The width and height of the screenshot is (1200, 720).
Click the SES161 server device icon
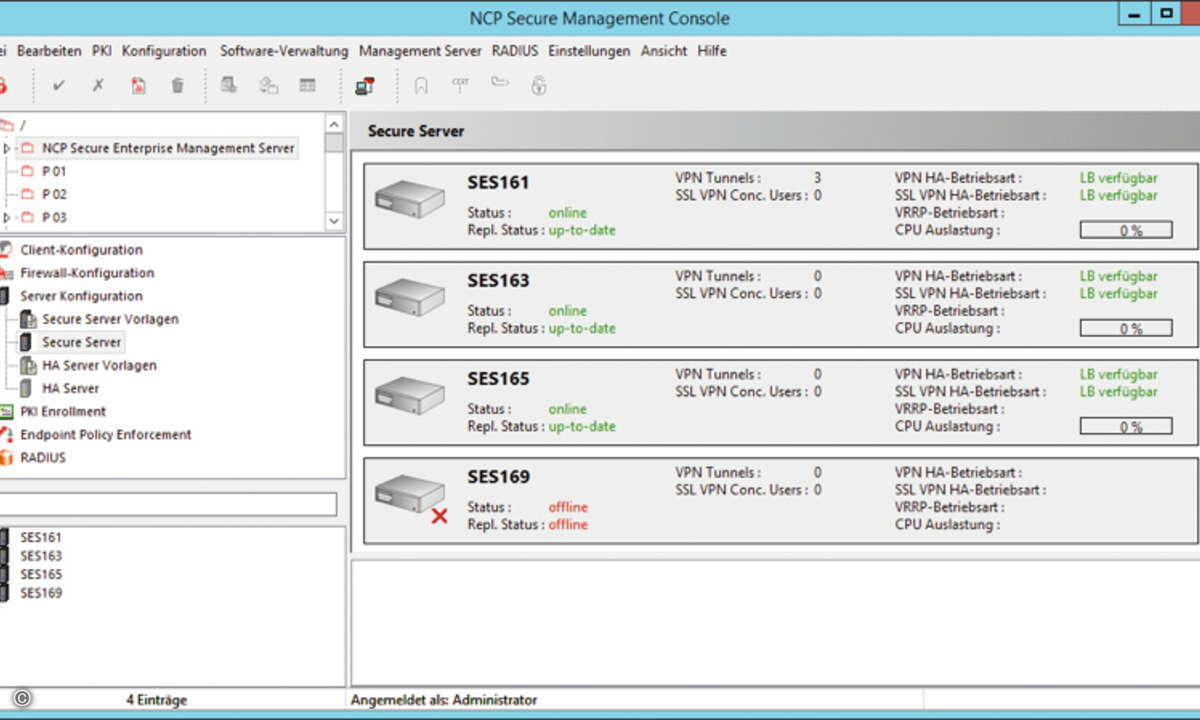409,199
